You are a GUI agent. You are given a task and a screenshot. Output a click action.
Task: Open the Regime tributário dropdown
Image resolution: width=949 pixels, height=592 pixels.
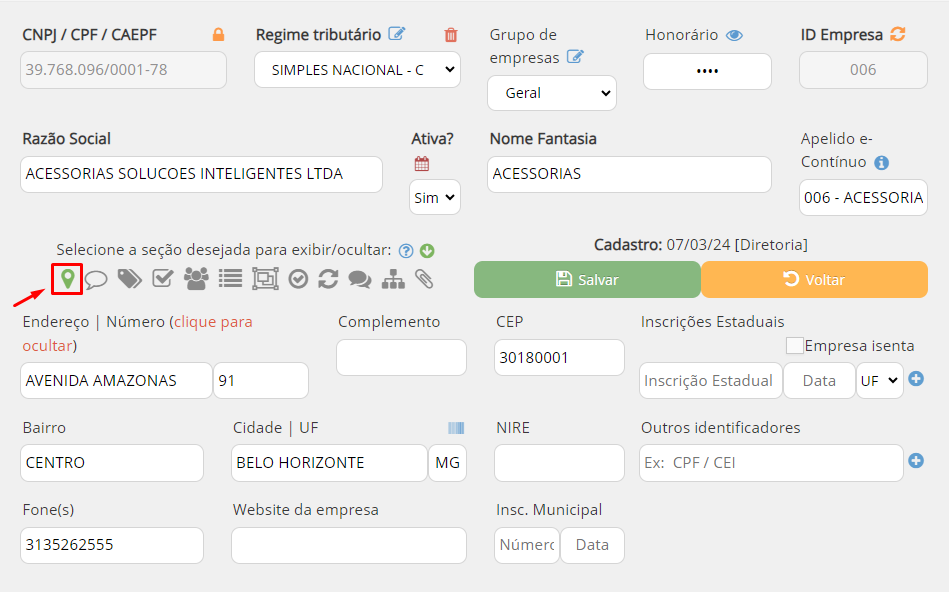click(x=357, y=70)
